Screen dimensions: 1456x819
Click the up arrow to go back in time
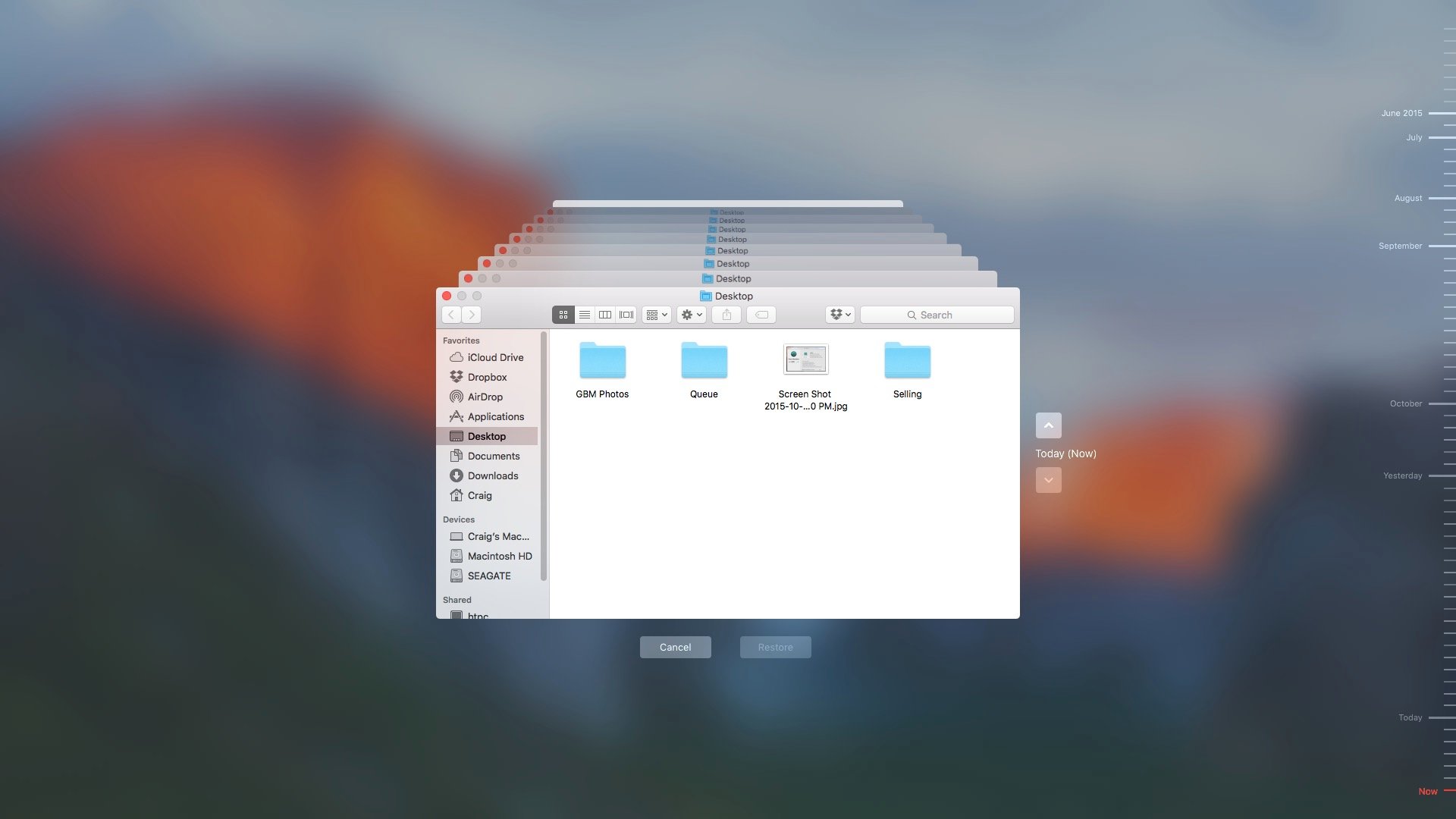1048,425
